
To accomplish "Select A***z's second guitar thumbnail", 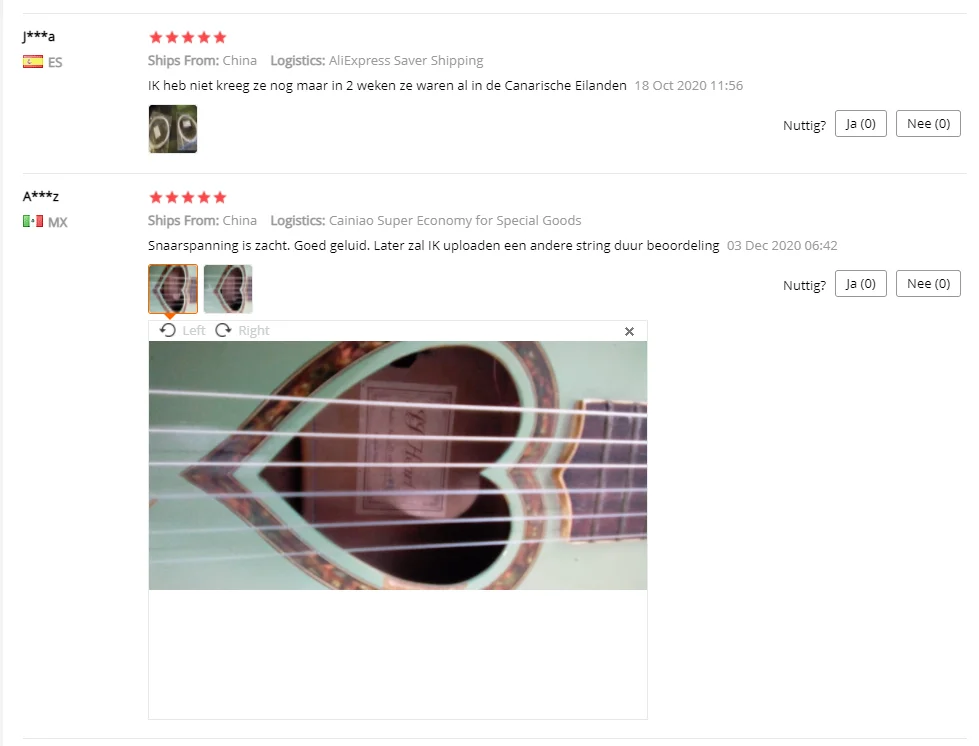I will [228, 289].
